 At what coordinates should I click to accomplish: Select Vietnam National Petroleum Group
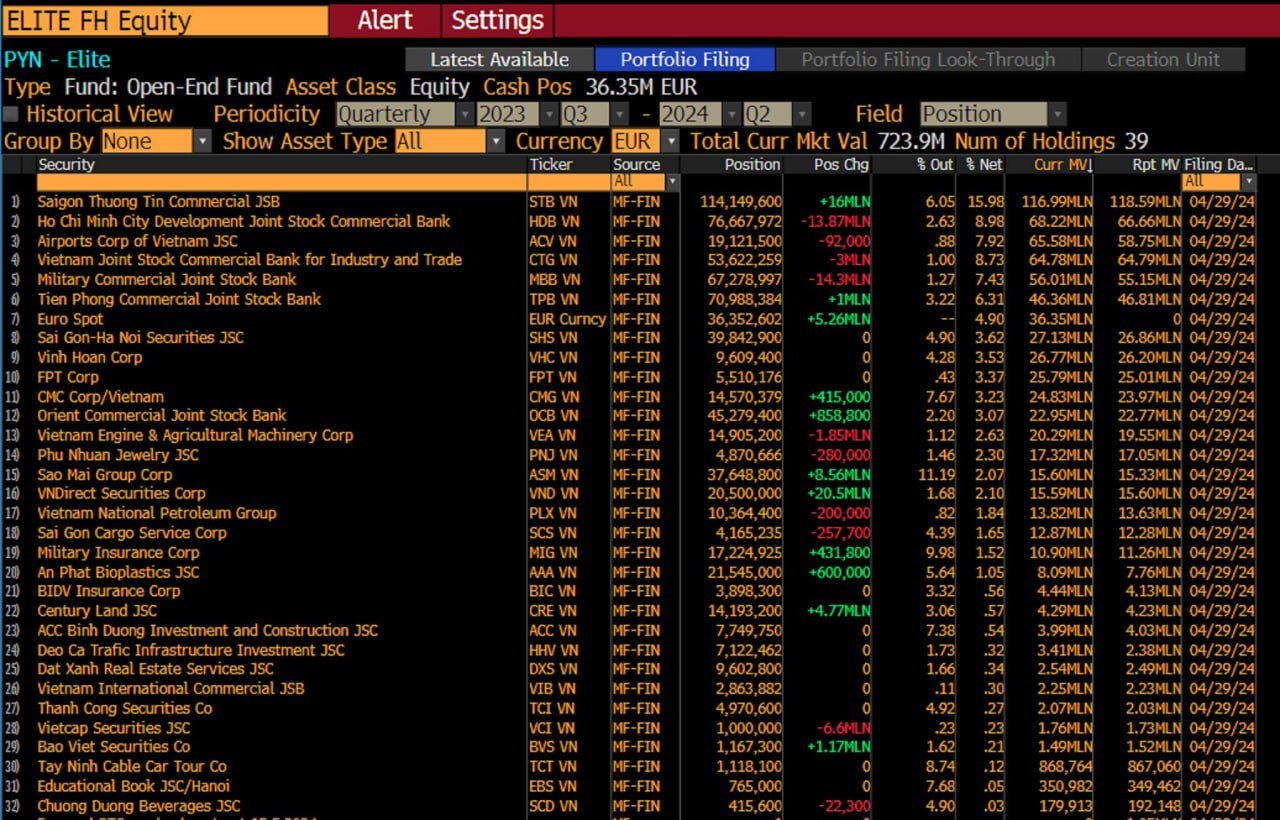coord(157,513)
